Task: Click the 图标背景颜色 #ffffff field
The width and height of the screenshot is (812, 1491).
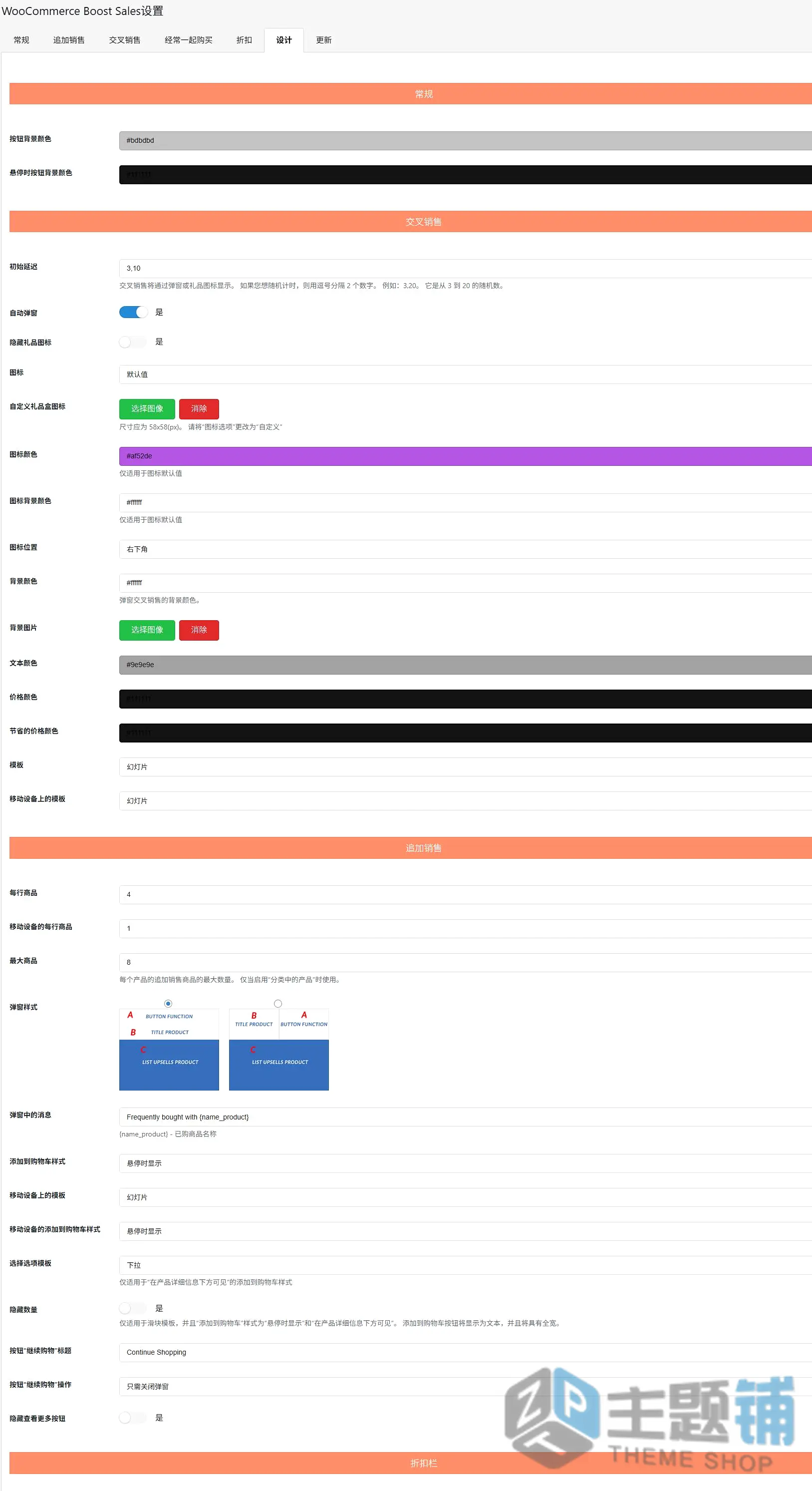Action: [466, 502]
